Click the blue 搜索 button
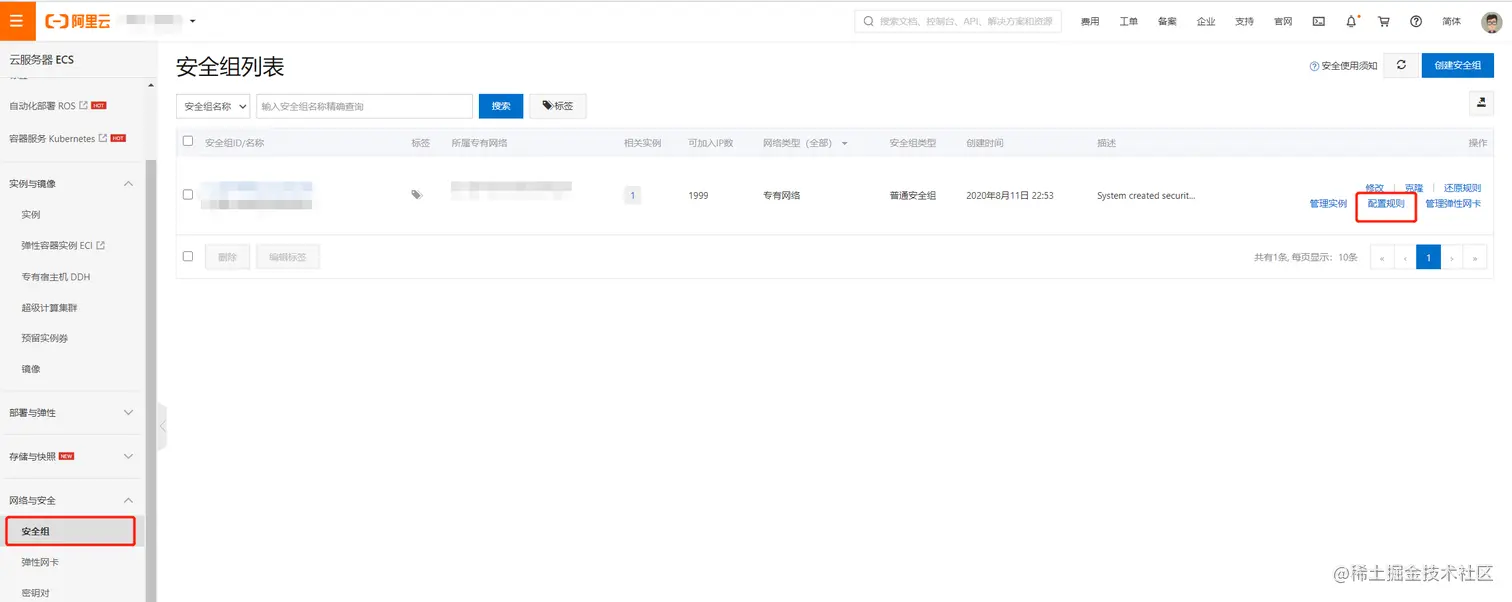Image resolution: width=1512 pixels, height=602 pixels. [x=501, y=106]
